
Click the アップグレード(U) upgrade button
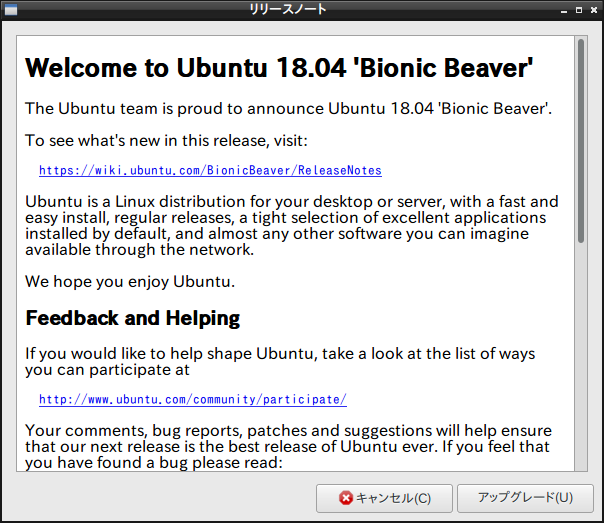point(525,498)
